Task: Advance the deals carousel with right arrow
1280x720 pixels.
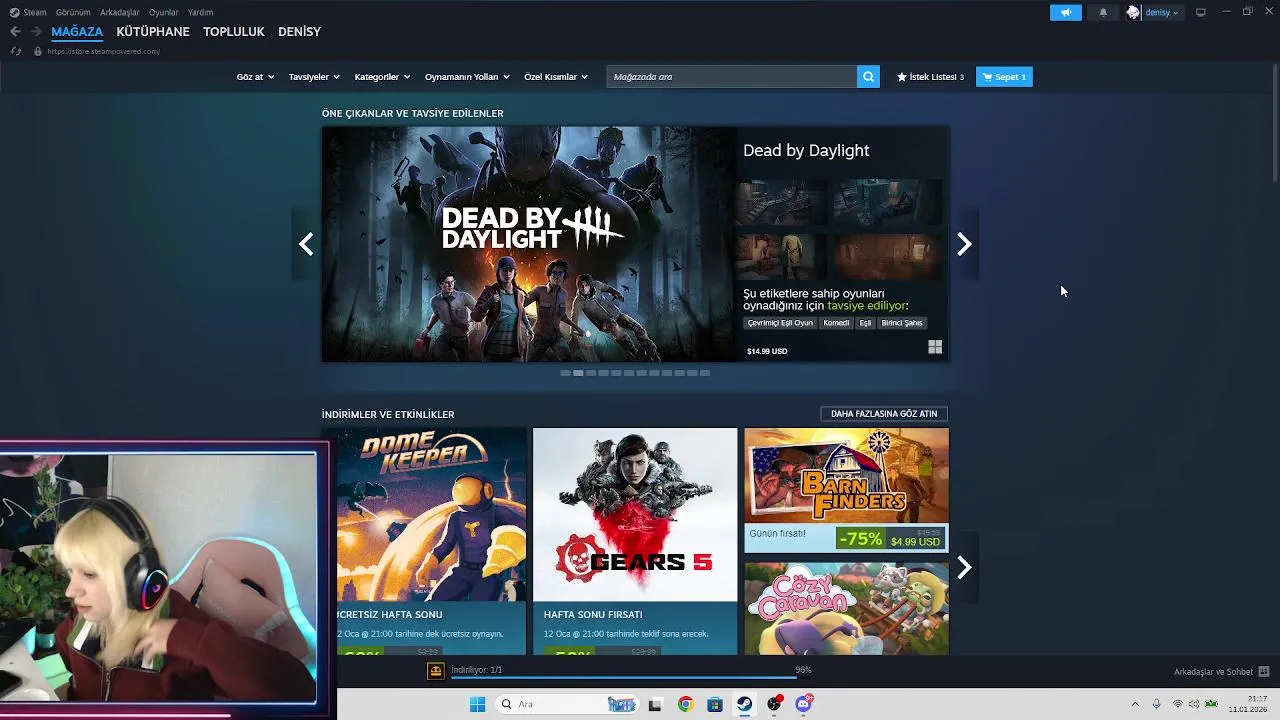Action: [x=964, y=568]
